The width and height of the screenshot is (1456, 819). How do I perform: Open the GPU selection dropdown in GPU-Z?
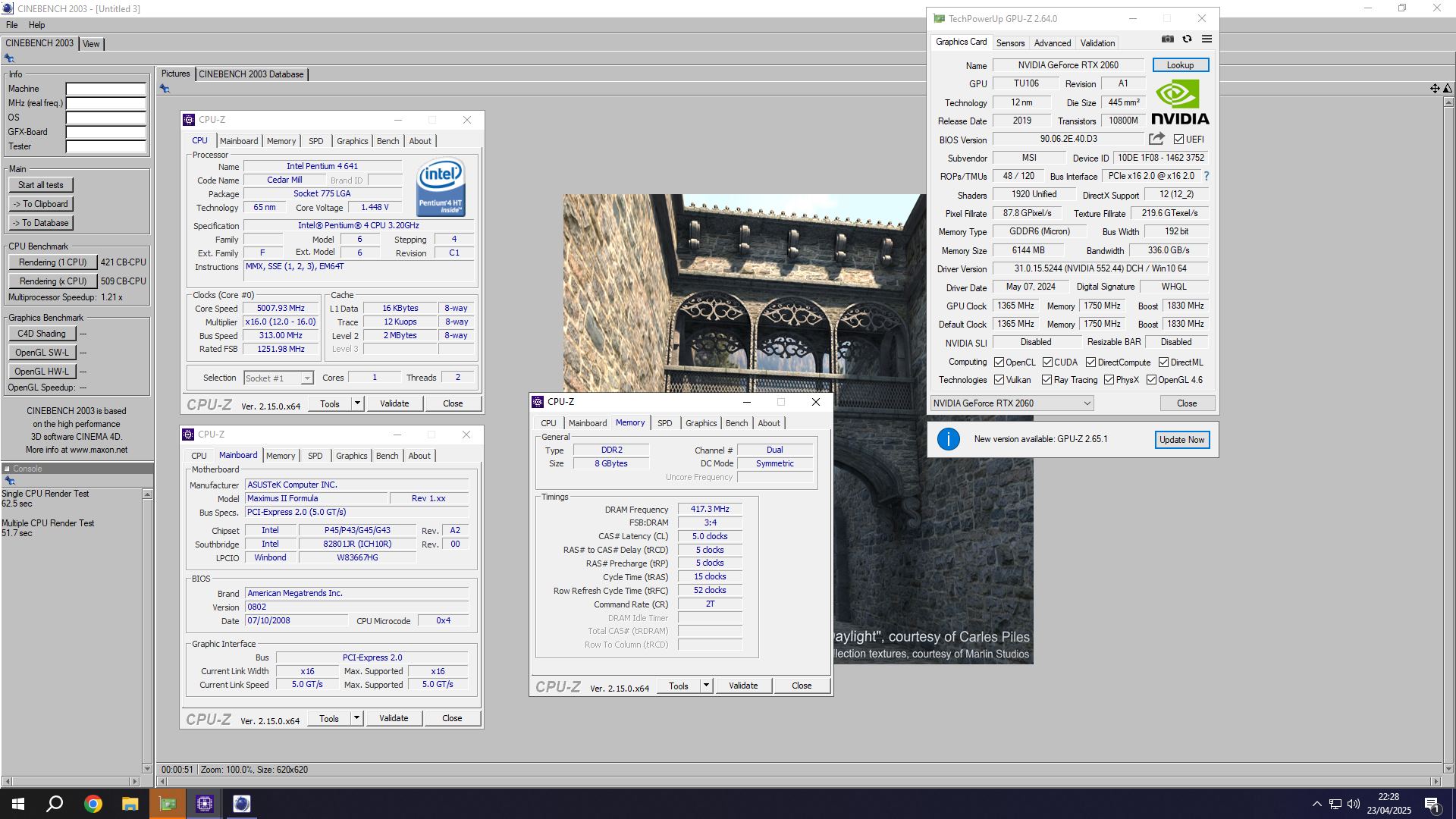coord(1012,403)
